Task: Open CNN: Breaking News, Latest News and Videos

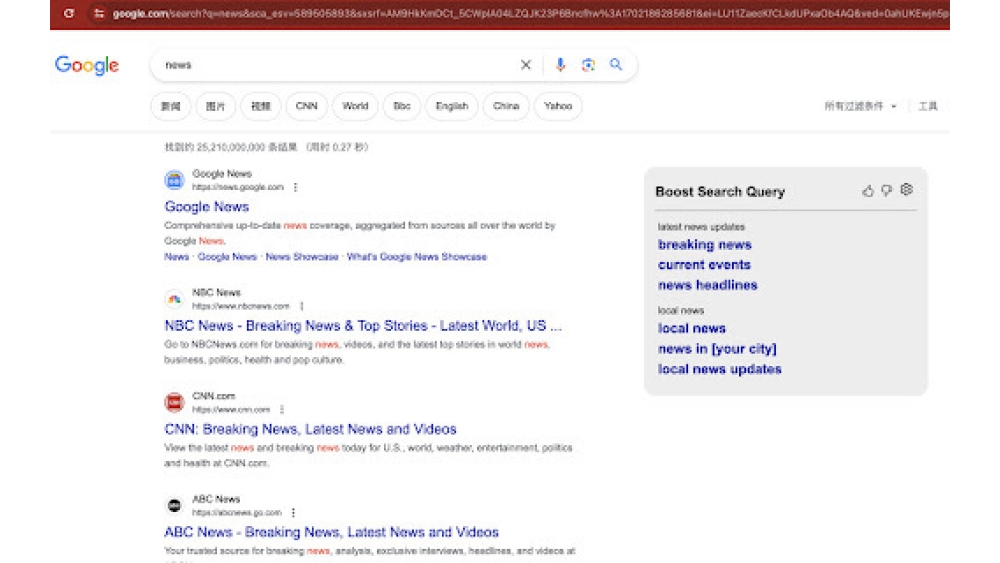Action: [311, 429]
